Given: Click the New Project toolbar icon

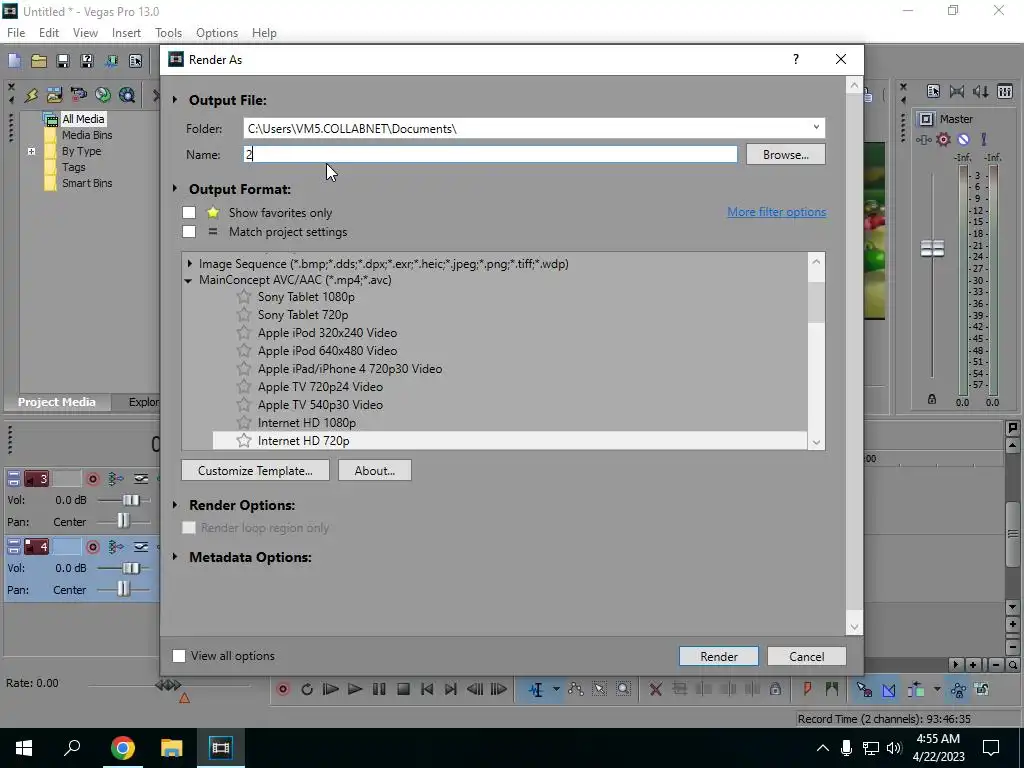Looking at the screenshot, I should 14,61.
